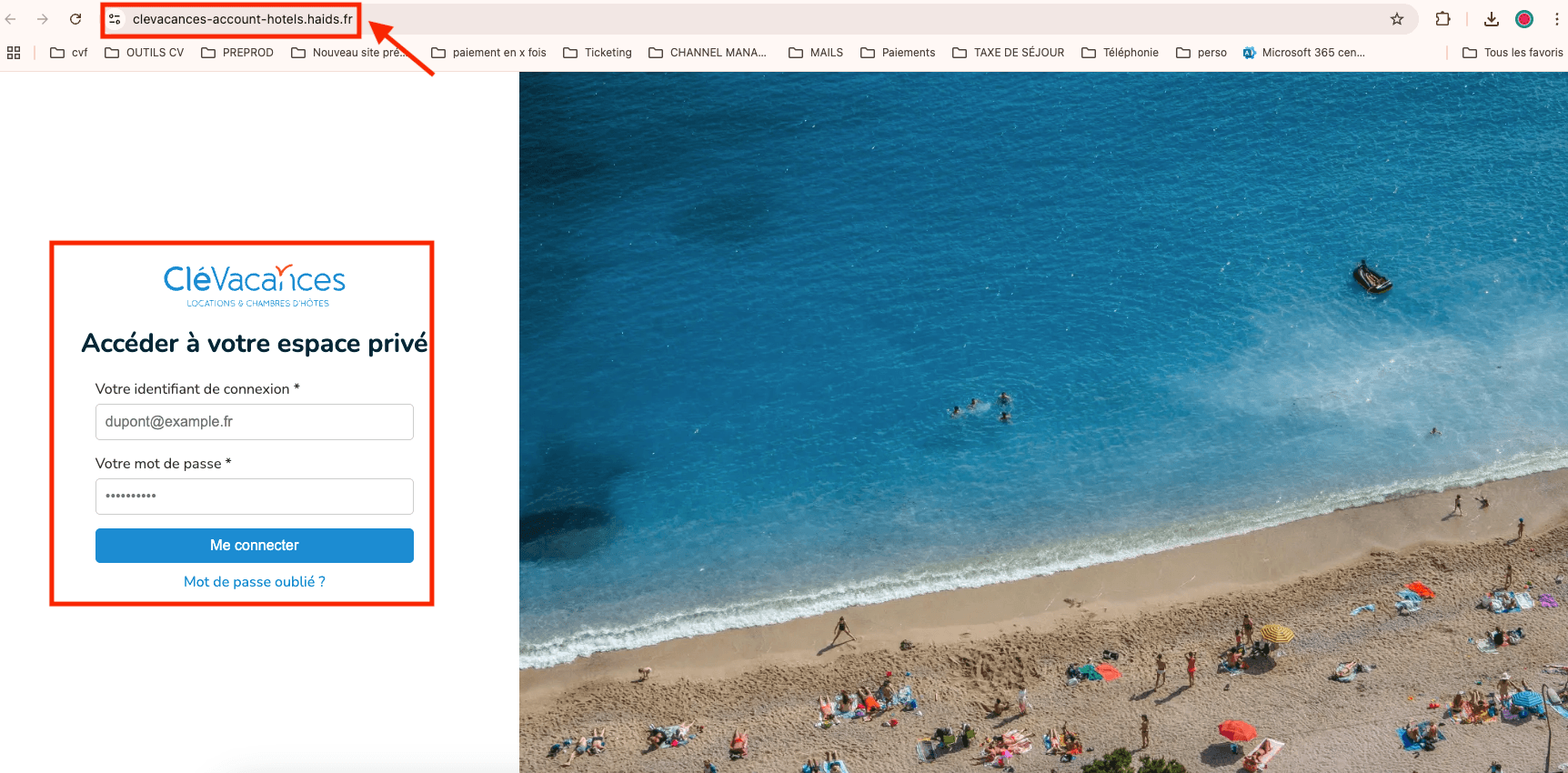Open the cvf bookmarks folder
Viewport: 1568px width, 773px height.
click(x=69, y=53)
